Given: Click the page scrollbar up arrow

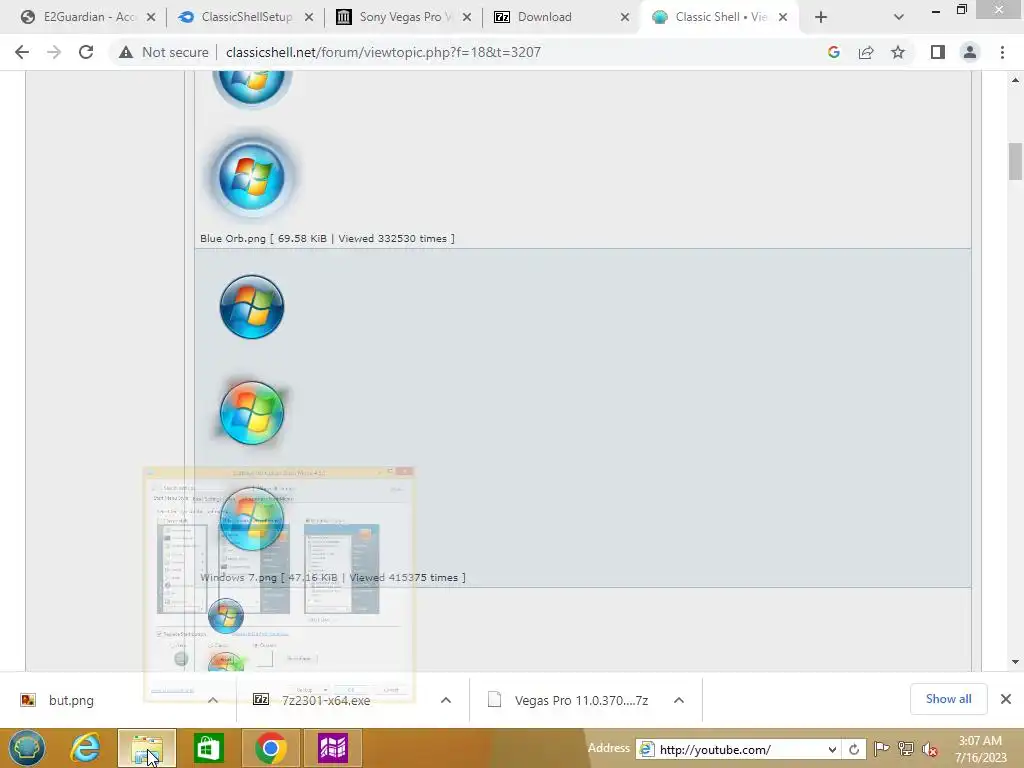Looking at the screenshot, I should pyautogui.click(x=1016, y=80).
